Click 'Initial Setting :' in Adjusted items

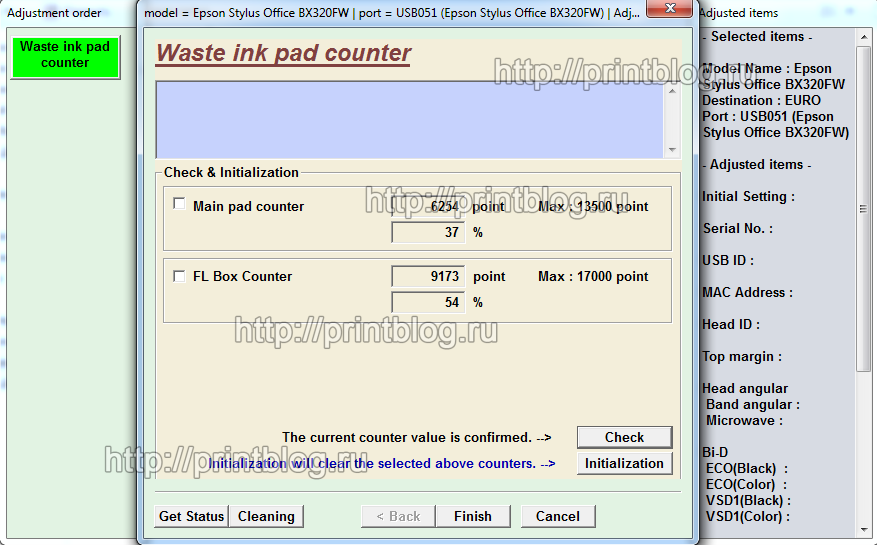(x=748, y=196)
